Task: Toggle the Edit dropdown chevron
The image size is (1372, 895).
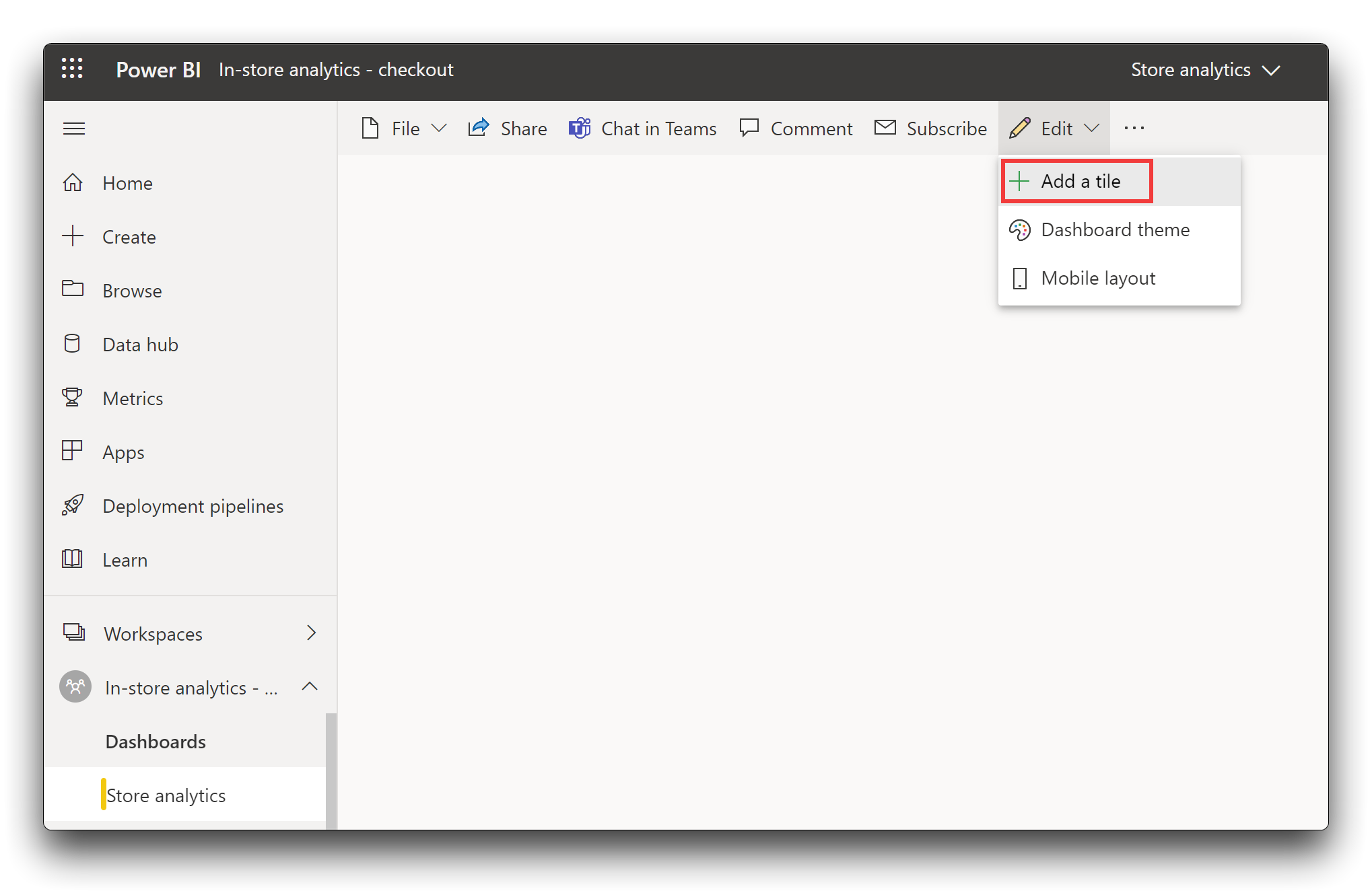Action: pyautogui.click(x=1092, y=128)
